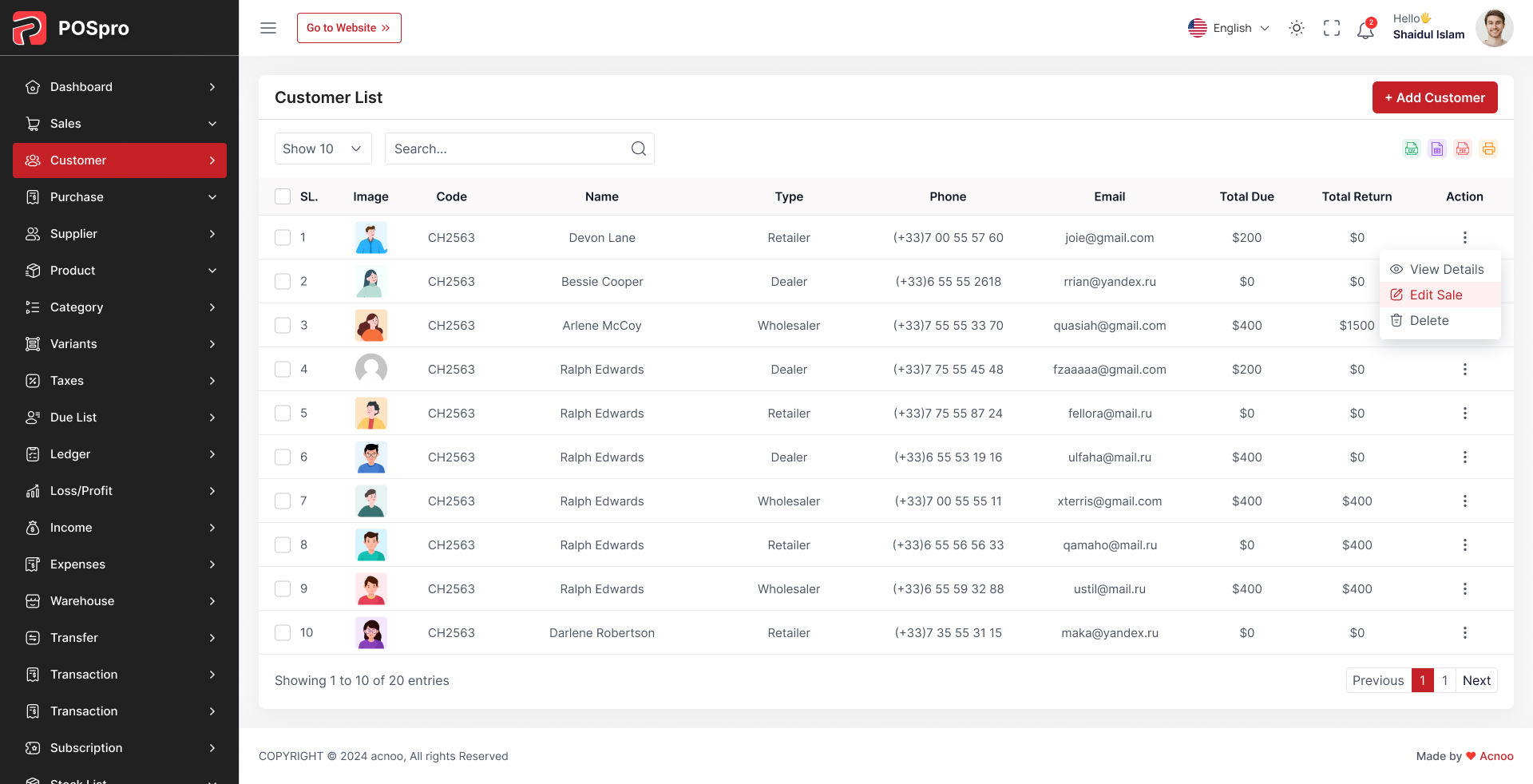Export the list as an Excel spreadsheet
Viewport: 1533px width, 784px height.
point(1437,148)
